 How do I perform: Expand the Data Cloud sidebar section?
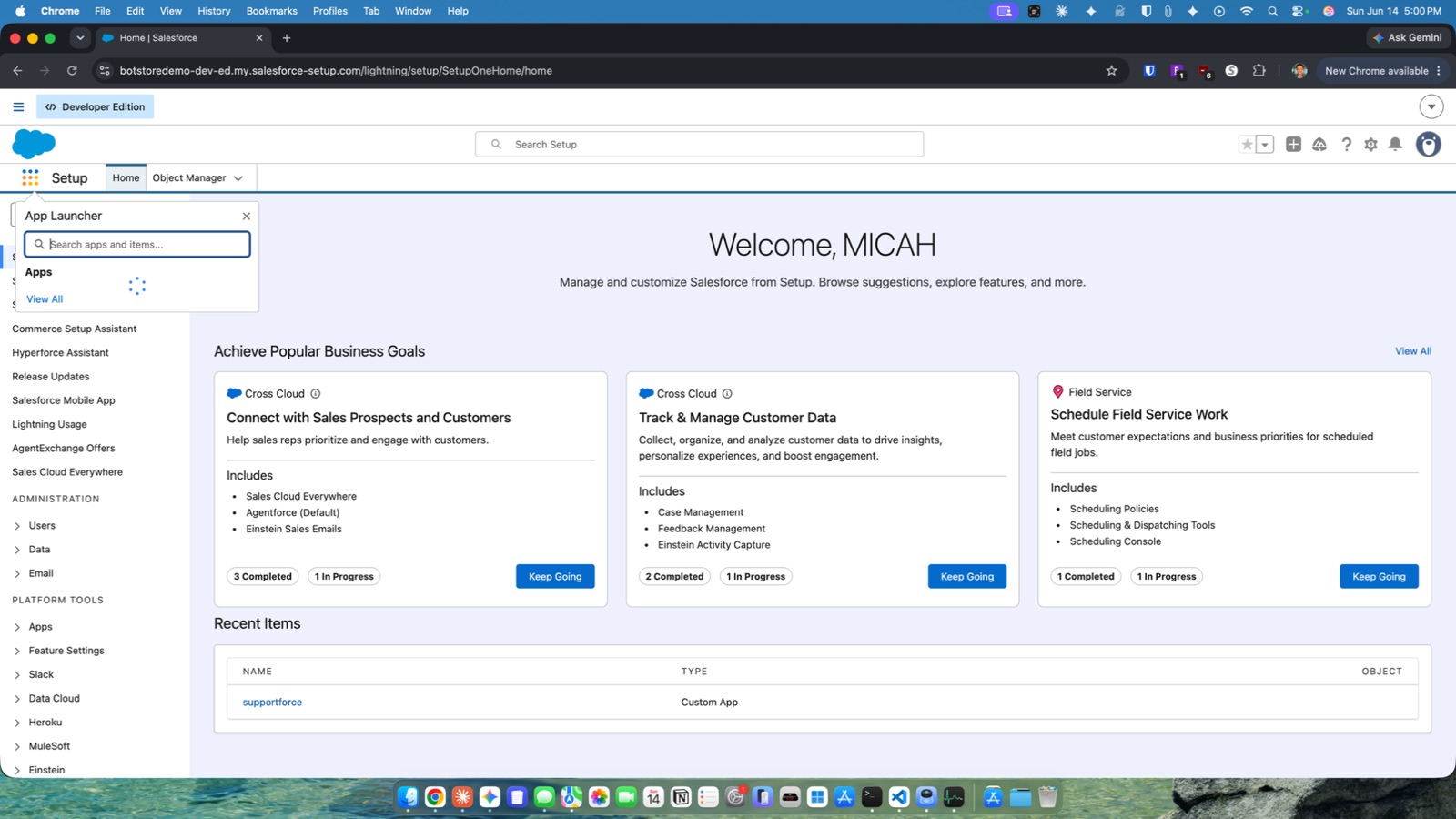pyautogui.click(x=17, y=699)
